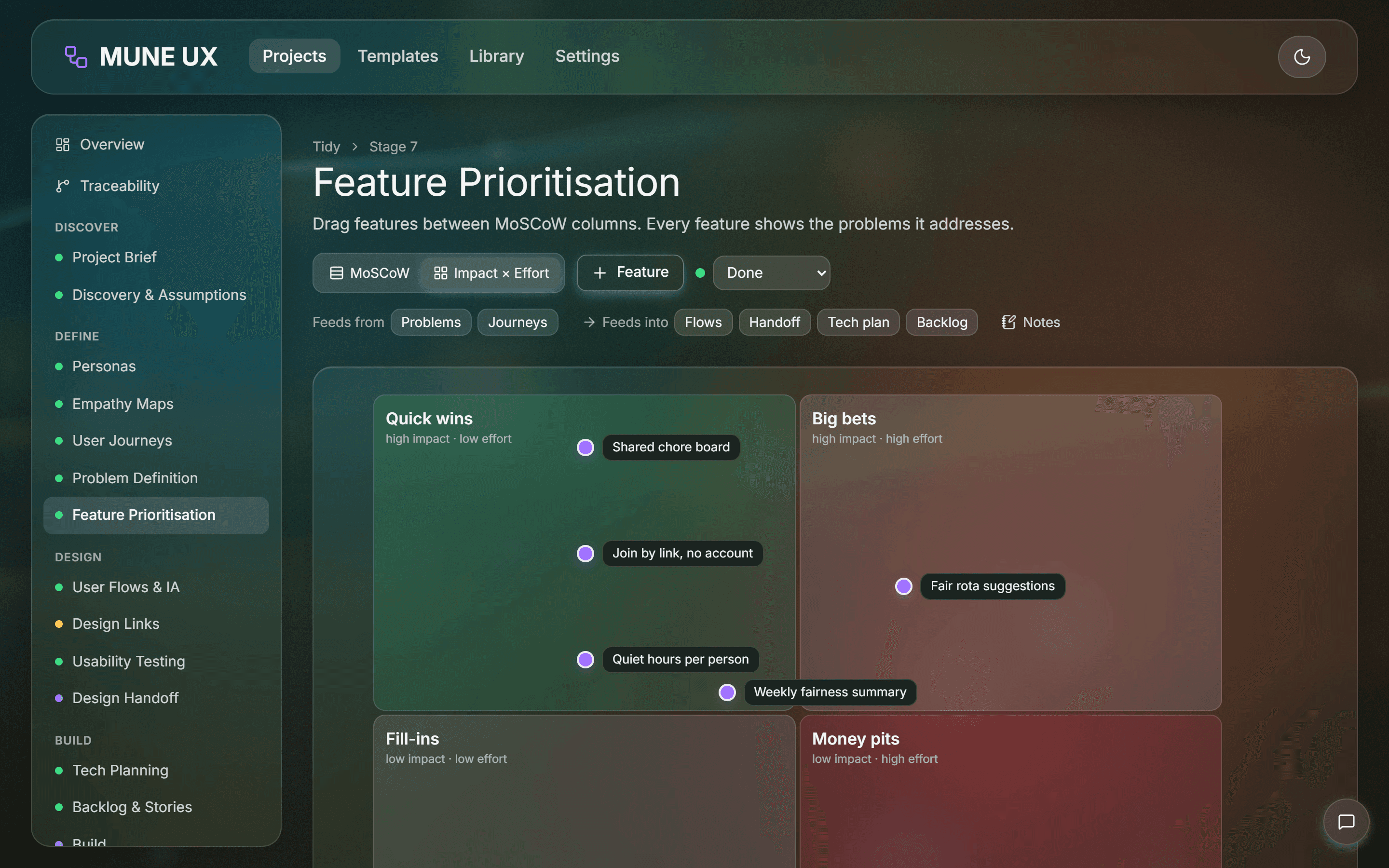Click the Notes edit icon
The height and width of the screenshot is (868, 1389).
[x=1008, y=322]
